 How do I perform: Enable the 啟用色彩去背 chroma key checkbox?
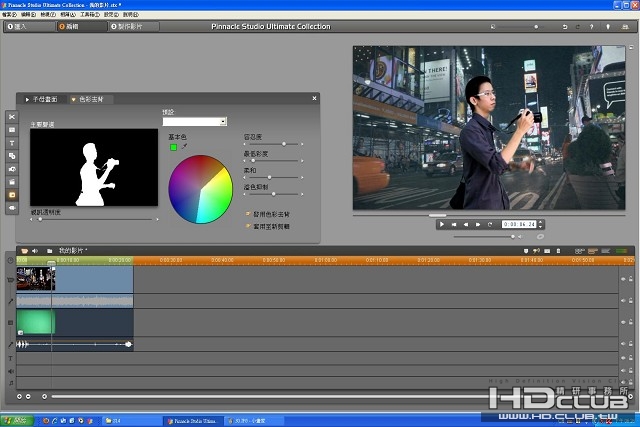[x=247, y=213]
